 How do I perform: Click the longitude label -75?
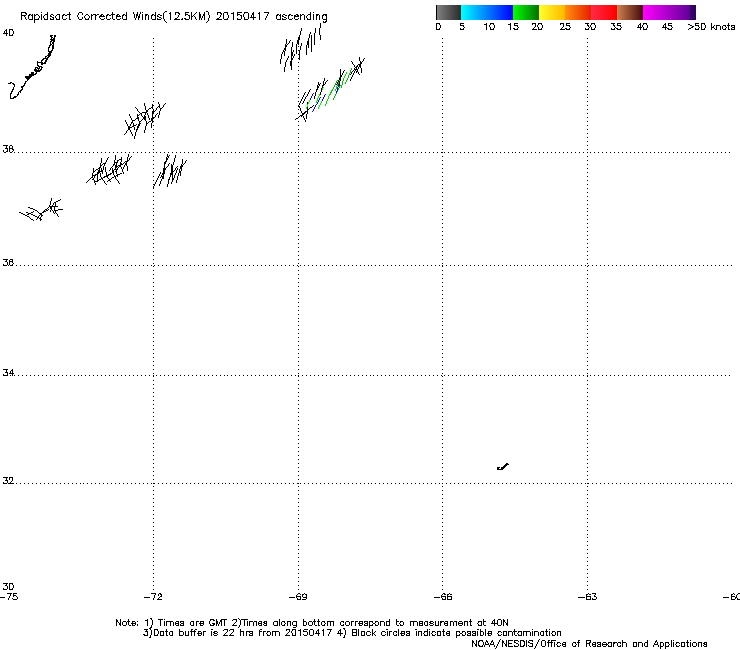(x=9, y=597)
